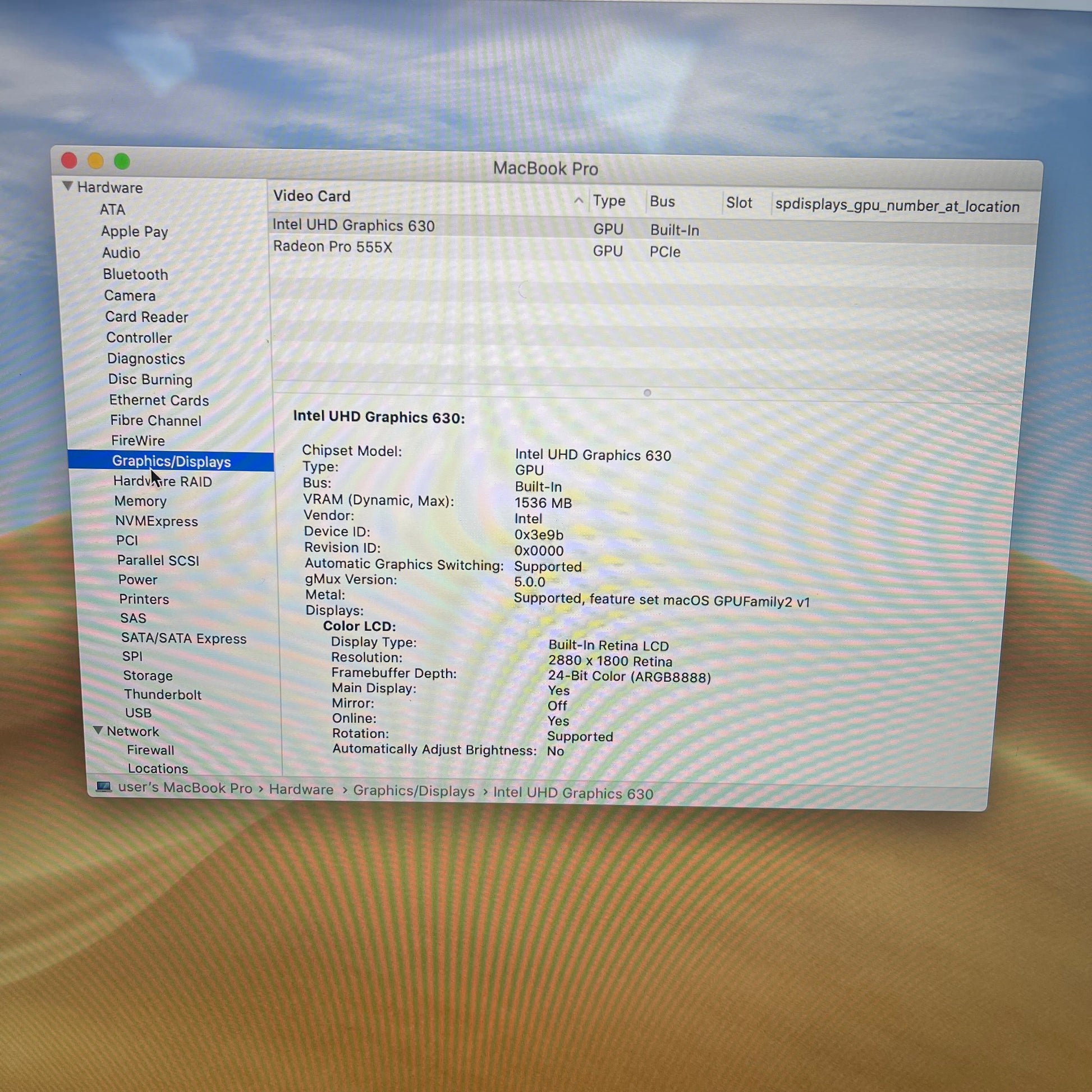Sort by the Video Card column header
Image resolution: width=1092 pixels, height=1092 pixels.
[312, 196]
